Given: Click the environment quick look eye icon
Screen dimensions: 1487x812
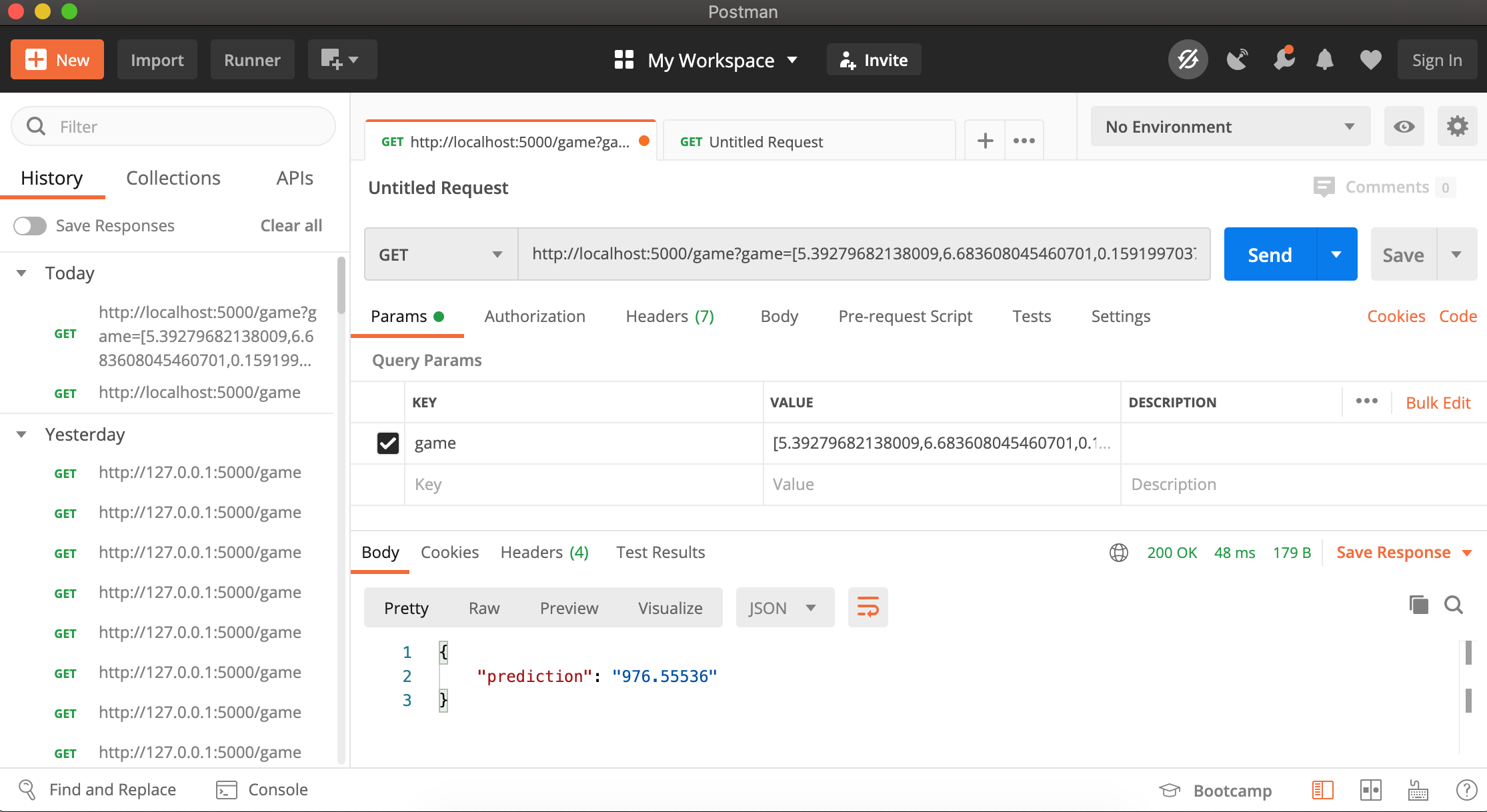Looking at the screenshot, I should click(x=1404, y=127).
